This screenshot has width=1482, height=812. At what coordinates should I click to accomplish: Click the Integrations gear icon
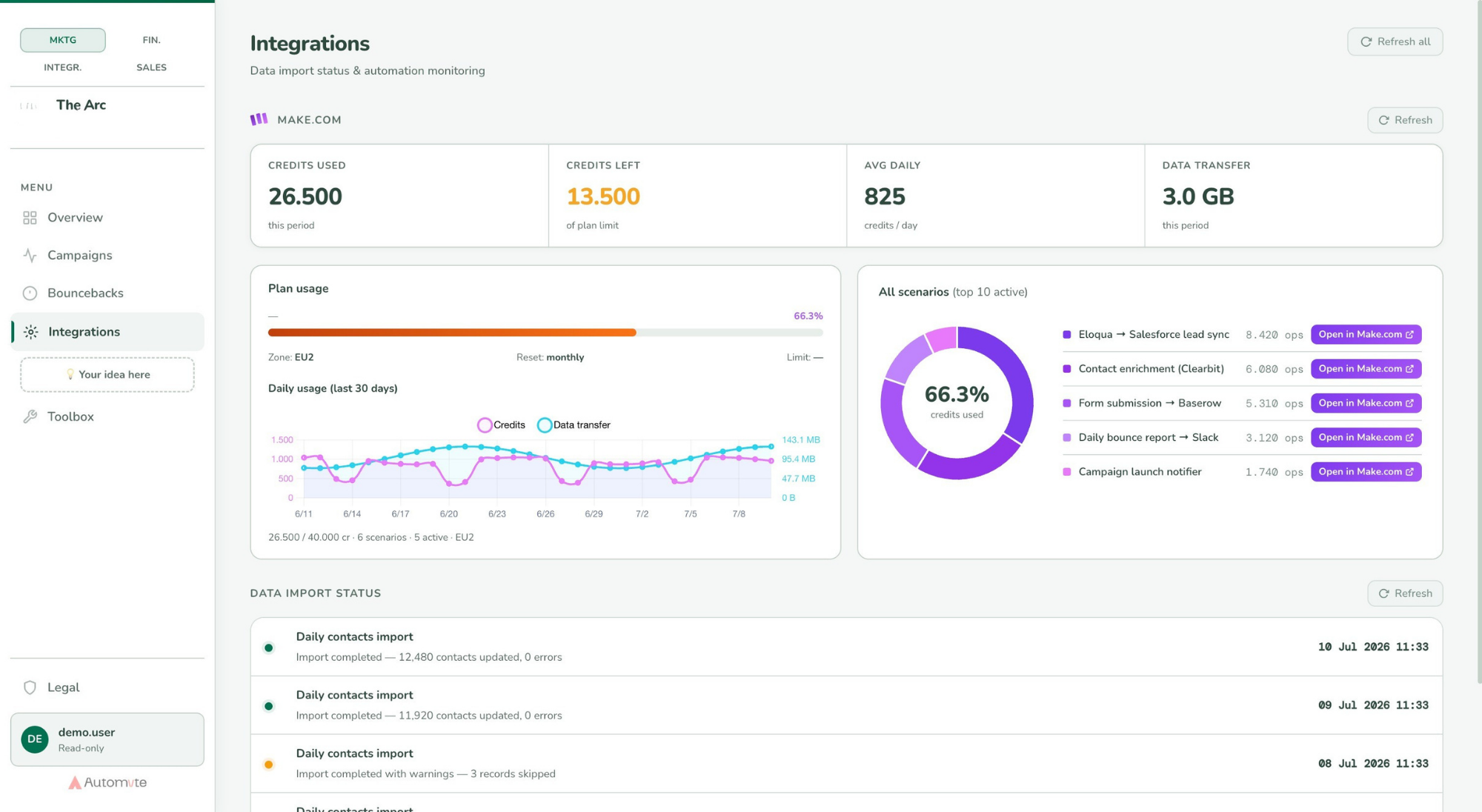pos(30,332)
